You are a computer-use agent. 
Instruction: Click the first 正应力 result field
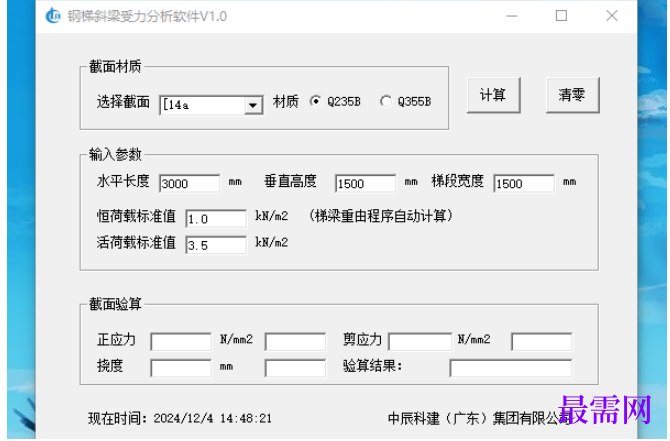[181, 342]
